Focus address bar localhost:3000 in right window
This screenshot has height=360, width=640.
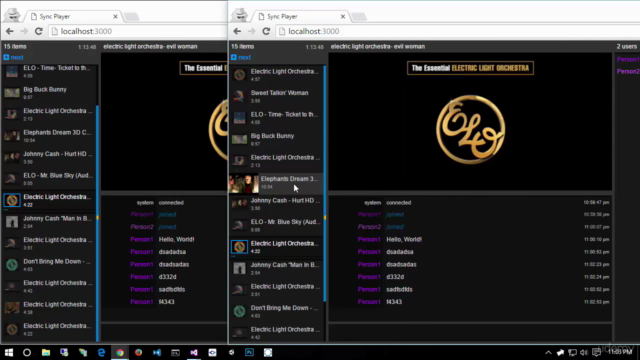(x=457, y=31)
